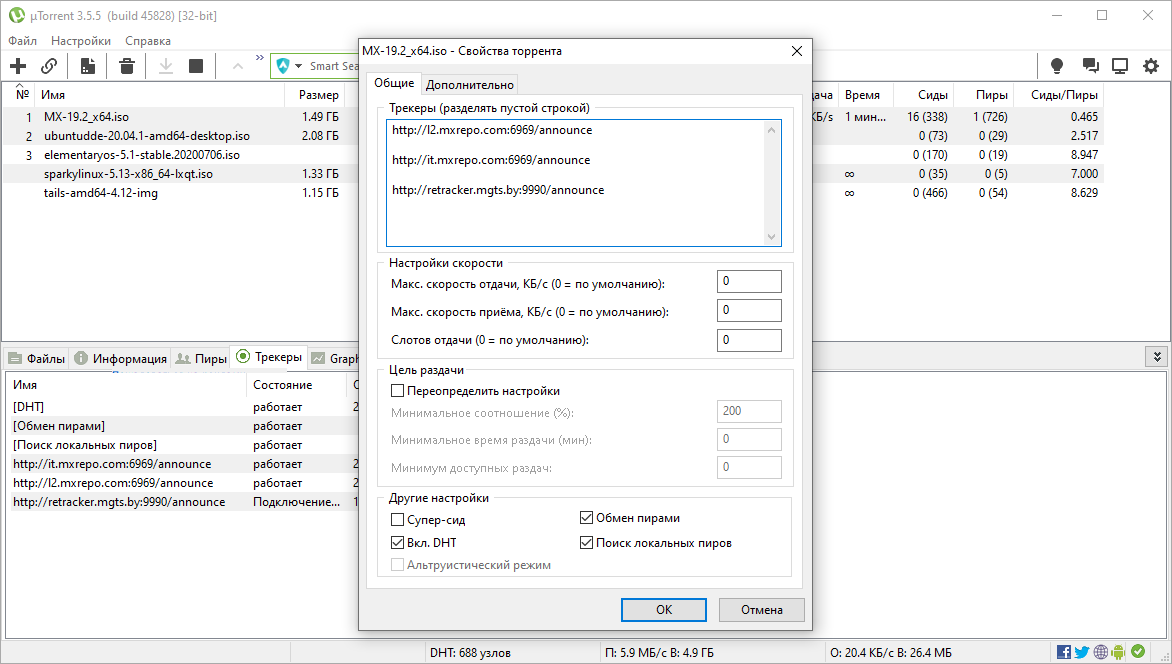The width and height of the screenshot is (1172, 664).
Task: Sort by Имя column header in torrent list
Action: [160, 95]
